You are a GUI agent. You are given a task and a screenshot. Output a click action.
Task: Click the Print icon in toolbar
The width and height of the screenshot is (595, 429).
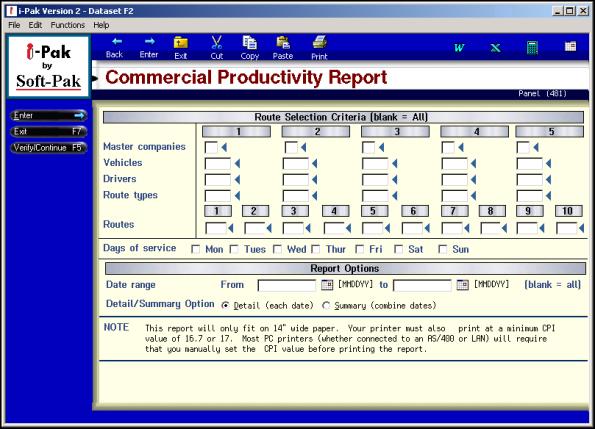(319, 42)
